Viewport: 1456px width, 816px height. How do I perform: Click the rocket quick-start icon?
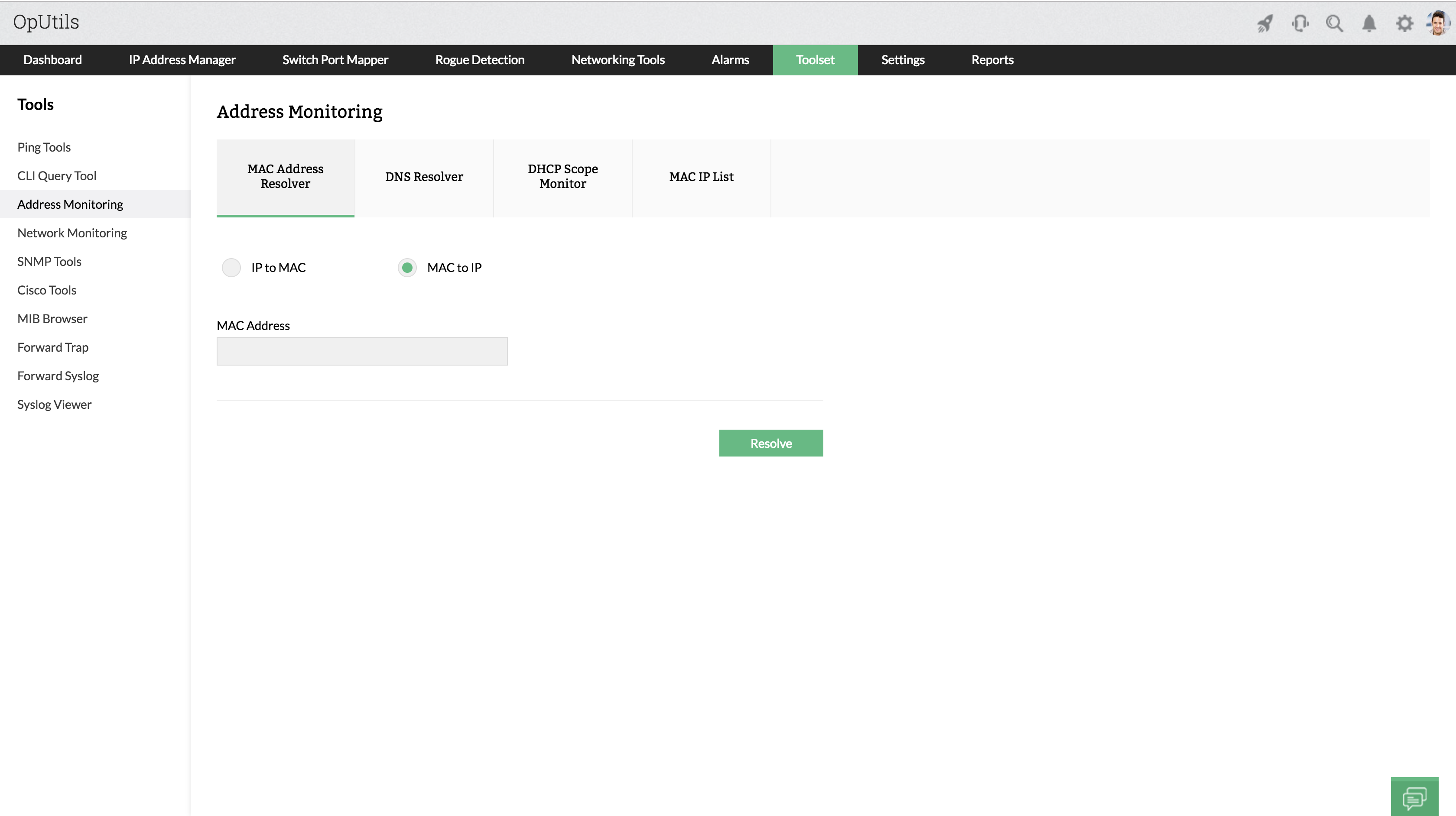pyautogui.click(x=1264, y=23)
